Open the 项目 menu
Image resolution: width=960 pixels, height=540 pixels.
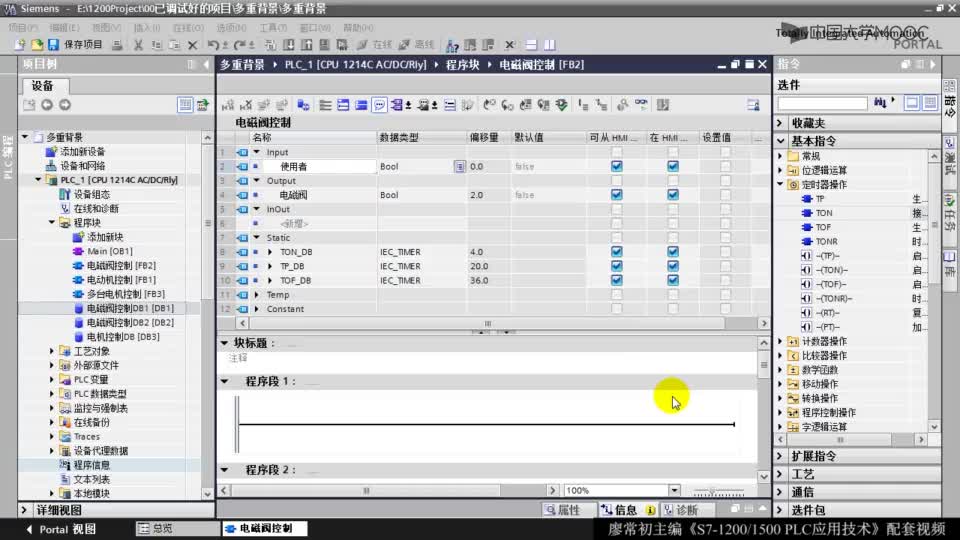[x=23, y=28]
